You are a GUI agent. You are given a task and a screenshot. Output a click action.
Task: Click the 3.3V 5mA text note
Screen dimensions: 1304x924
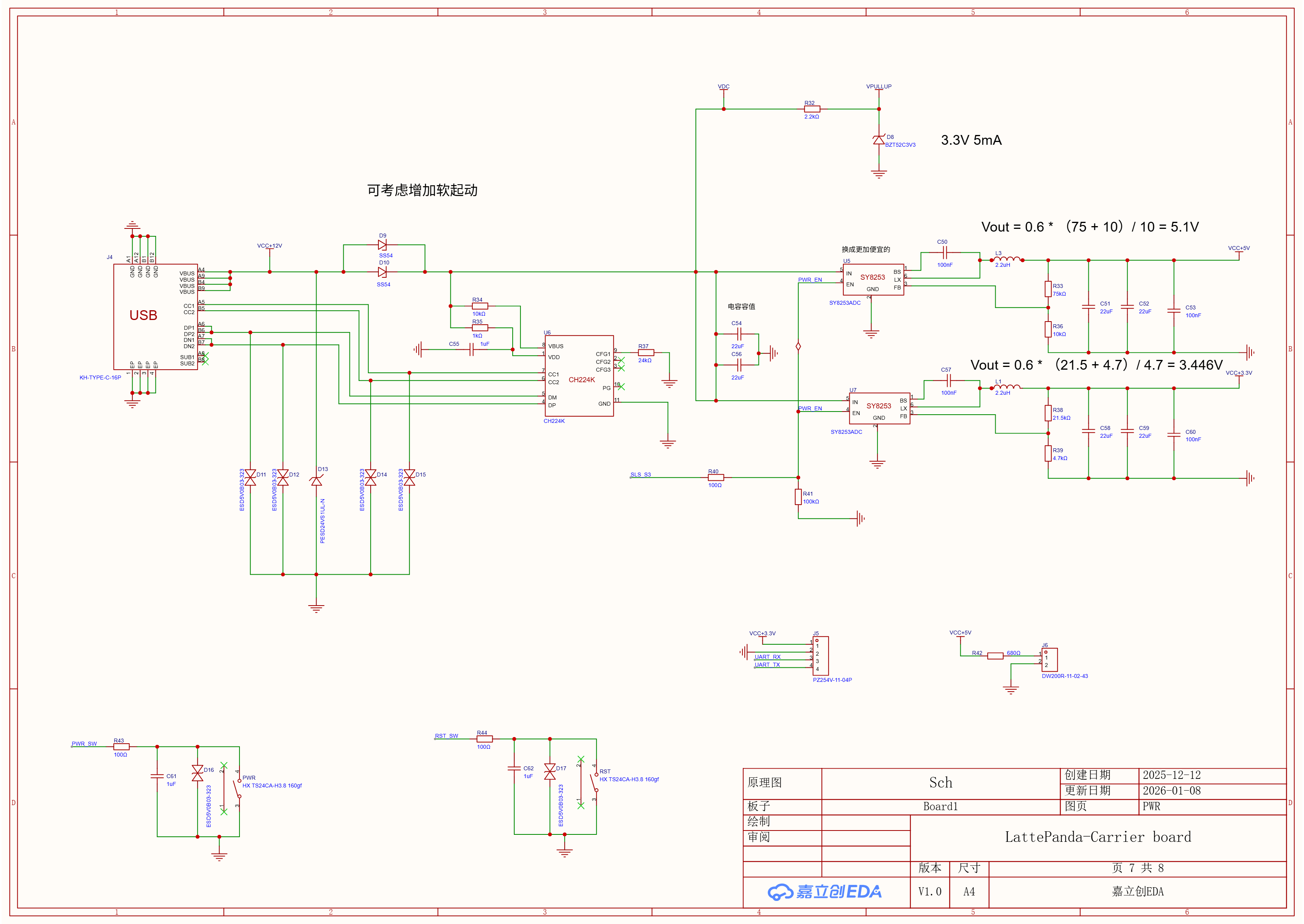coord(971,140)
